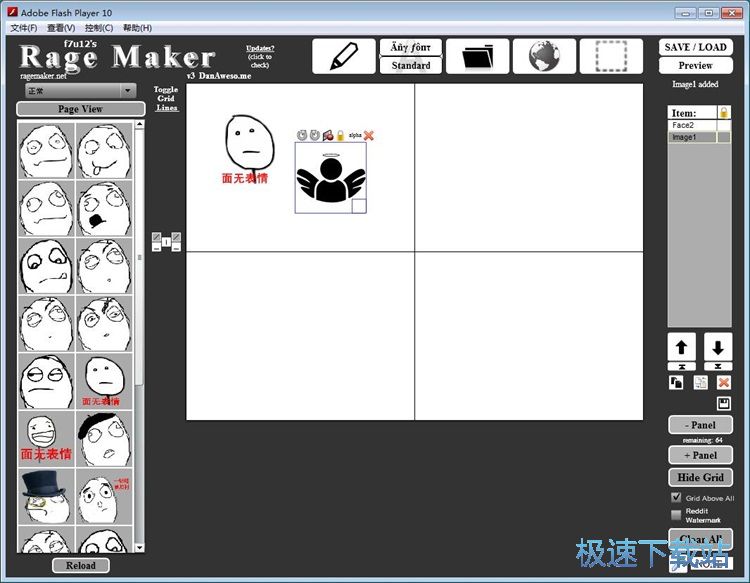Select Image1 in the Item list

(x=692, y=137)
